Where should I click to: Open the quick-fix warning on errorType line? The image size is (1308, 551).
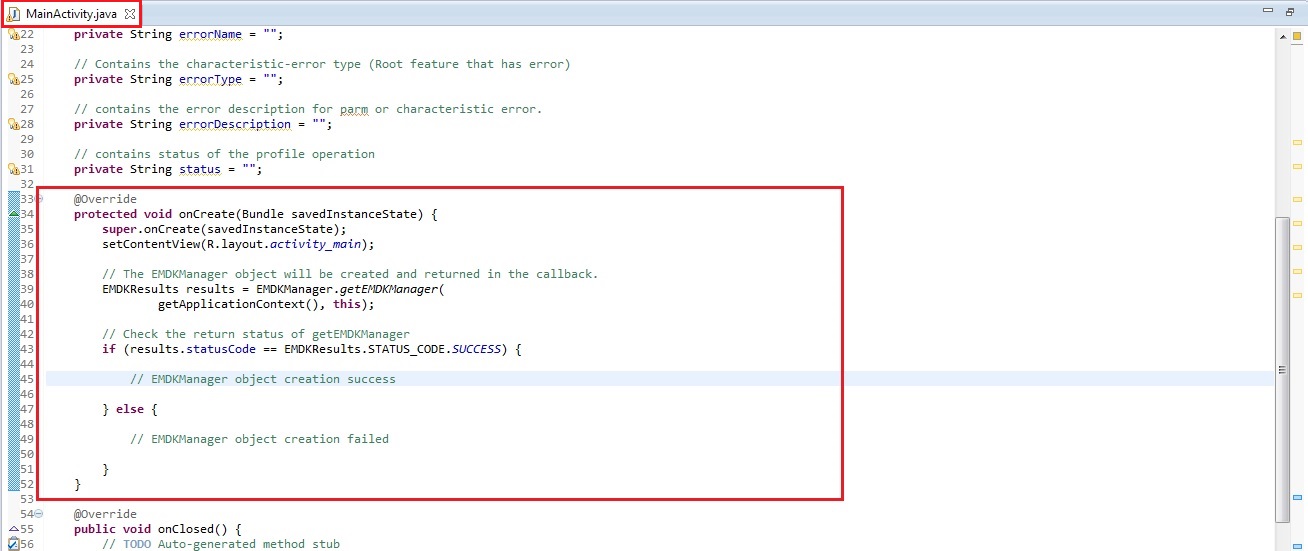[14, 79]
